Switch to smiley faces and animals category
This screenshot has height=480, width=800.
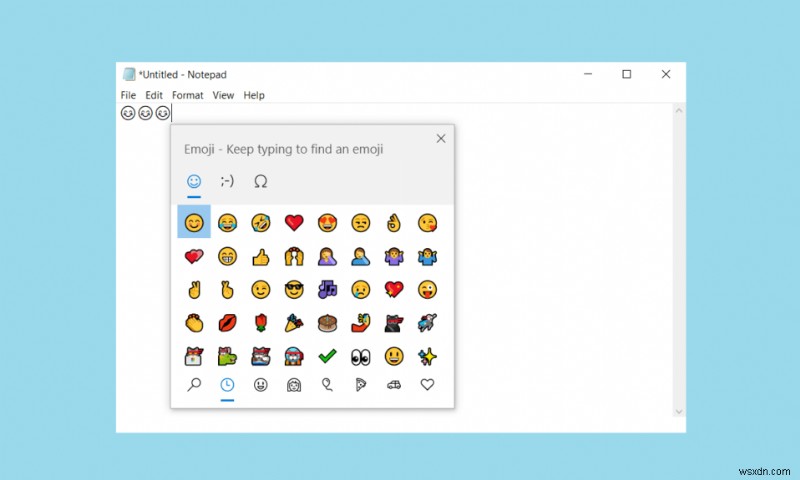[261, 385]
